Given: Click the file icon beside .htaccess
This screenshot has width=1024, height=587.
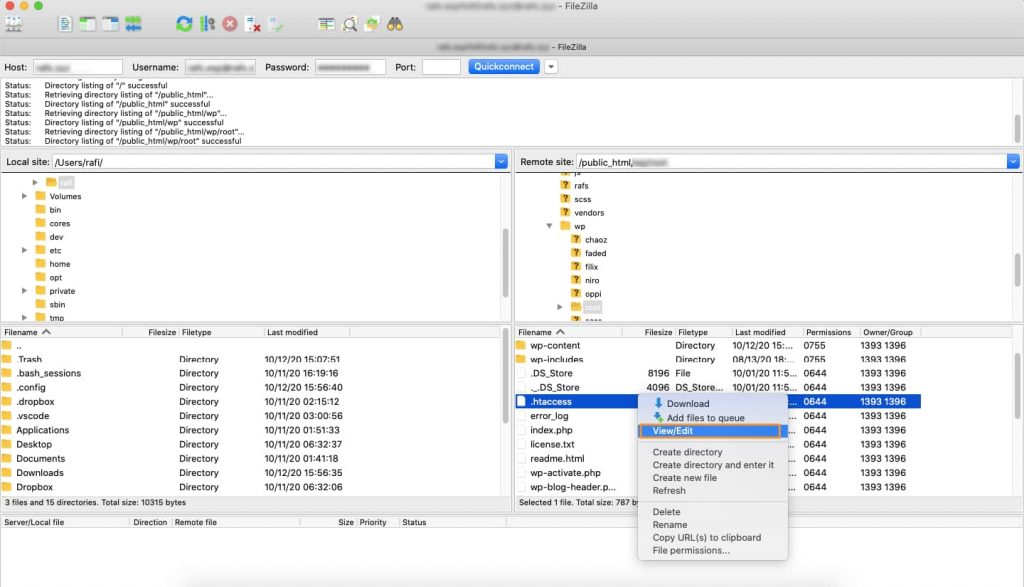Looking at the screenshot, I should click(x=521, y=402).
